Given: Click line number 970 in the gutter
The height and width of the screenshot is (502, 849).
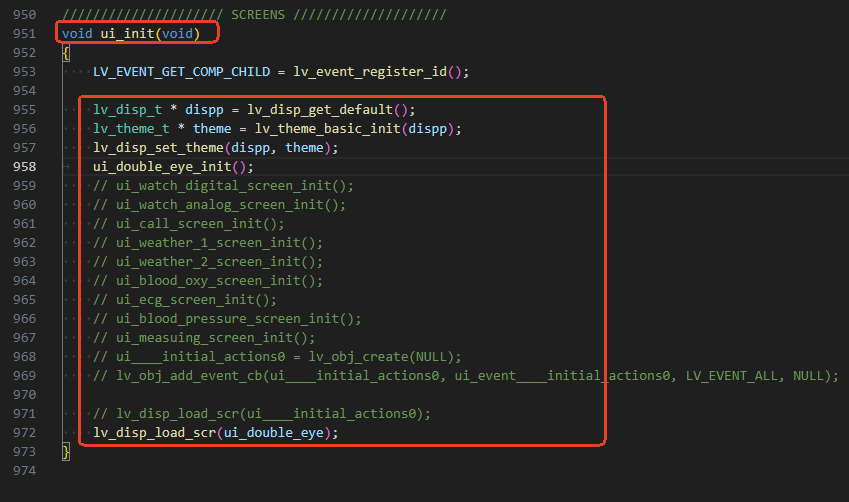Looking at the screenshot, I should pos(24,394).
